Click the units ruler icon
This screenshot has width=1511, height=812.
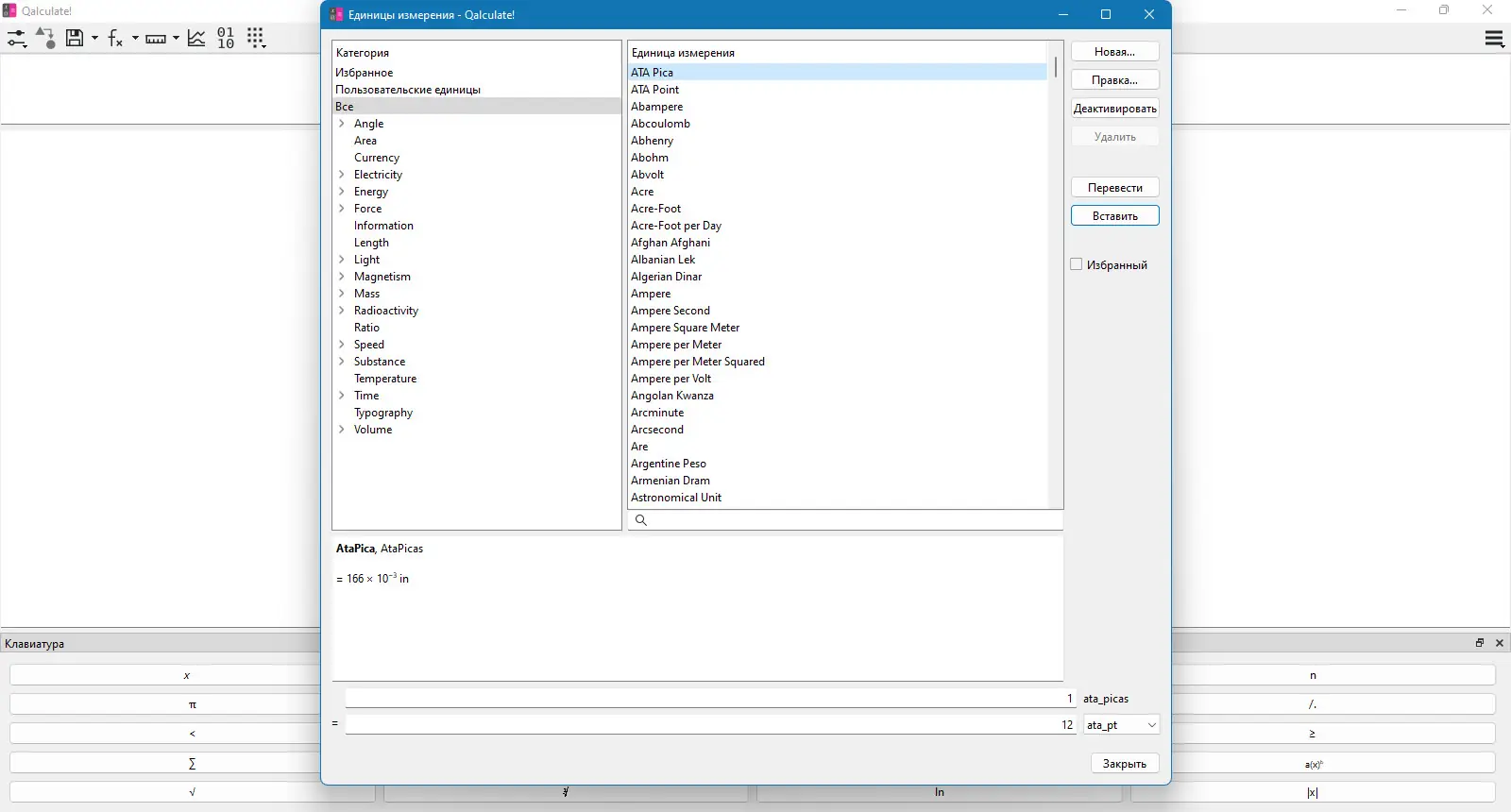pyautogui.click(x=156, y=38)
